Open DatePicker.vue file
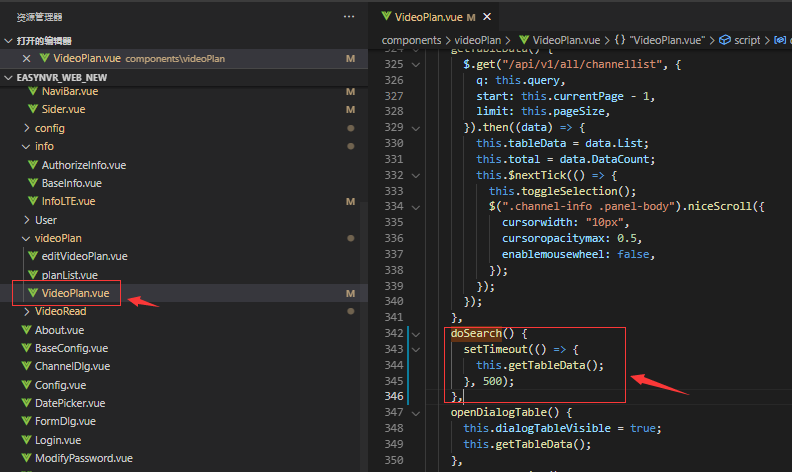792x472 pixels. click(x=70, y=403)
